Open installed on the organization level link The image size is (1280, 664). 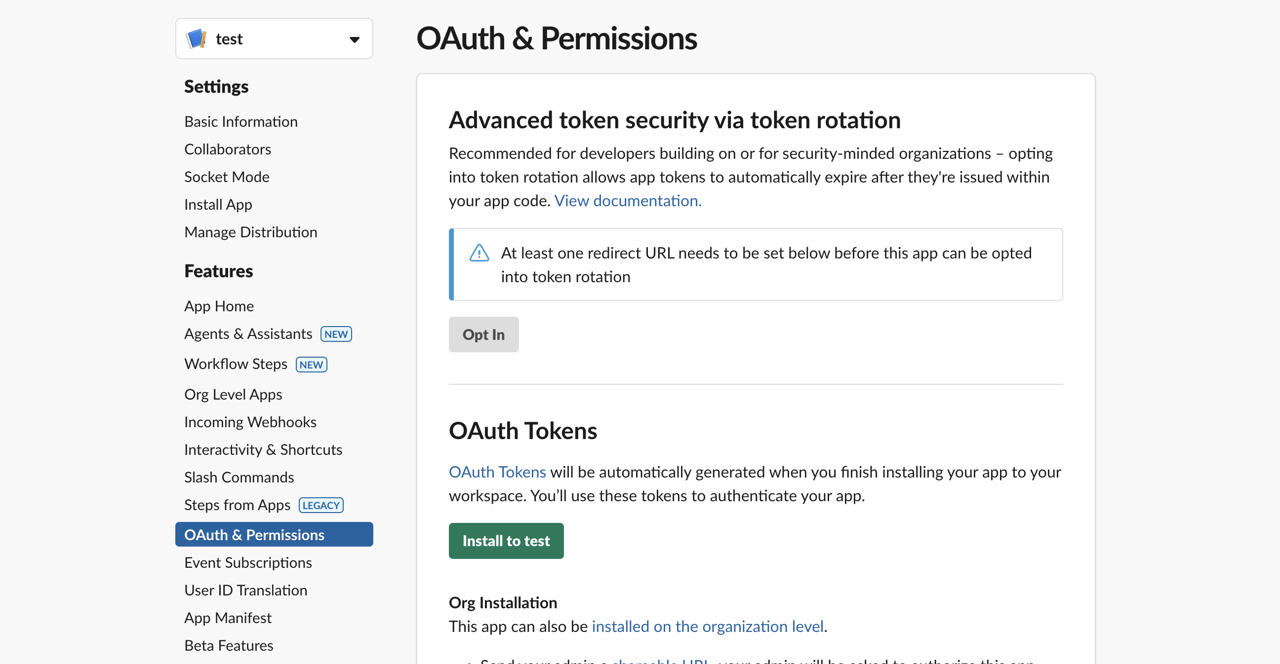[x=708, y=627]
